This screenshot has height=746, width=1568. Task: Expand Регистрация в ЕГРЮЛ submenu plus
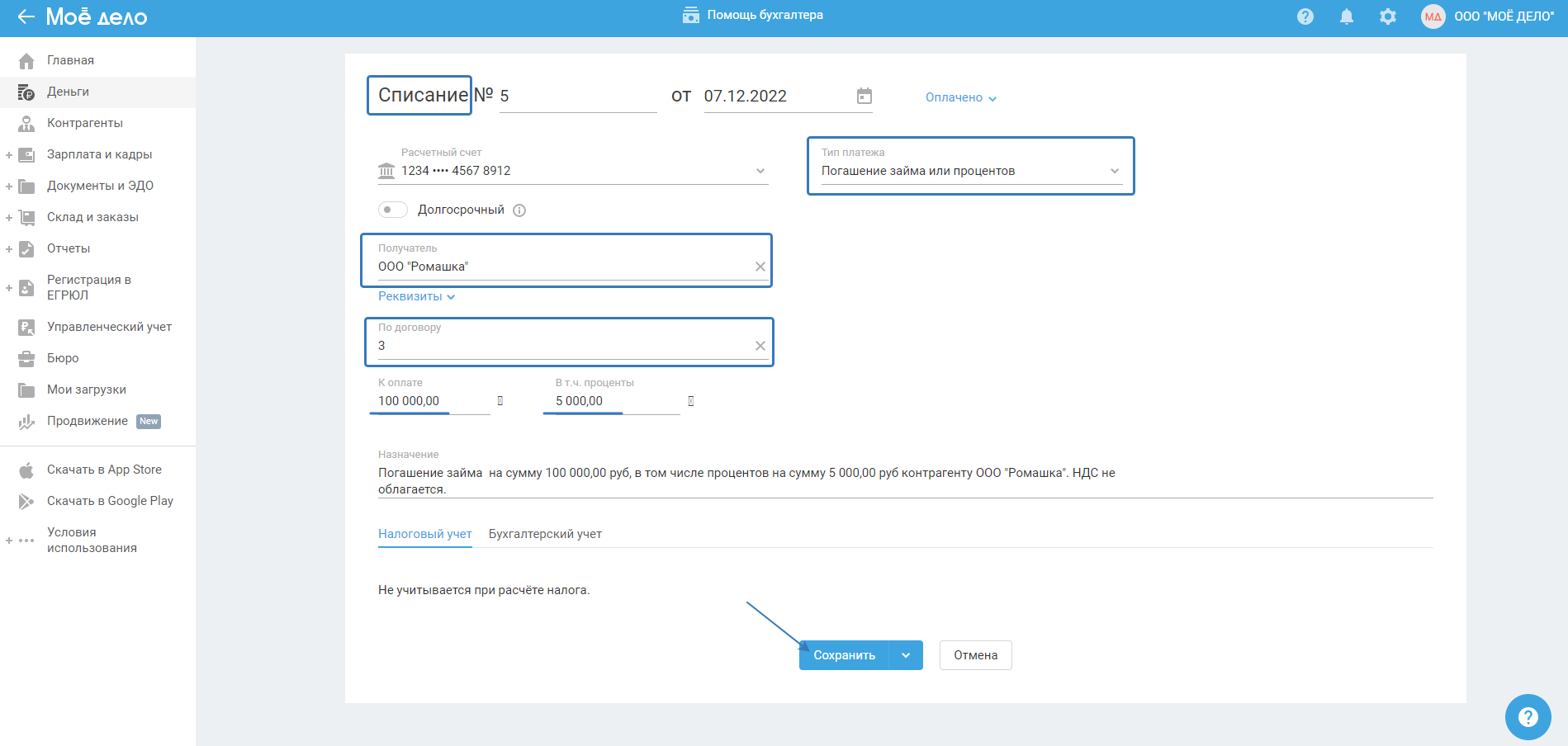pyautogui.click(x=9, y=288)
